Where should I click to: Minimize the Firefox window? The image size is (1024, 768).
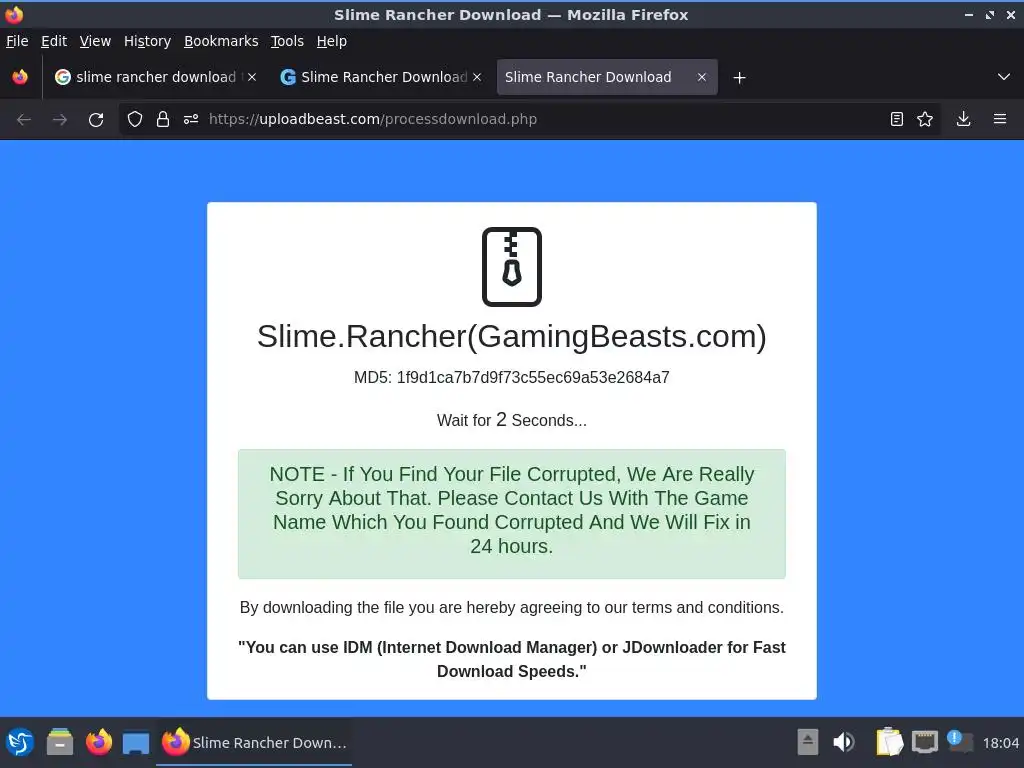968,14
